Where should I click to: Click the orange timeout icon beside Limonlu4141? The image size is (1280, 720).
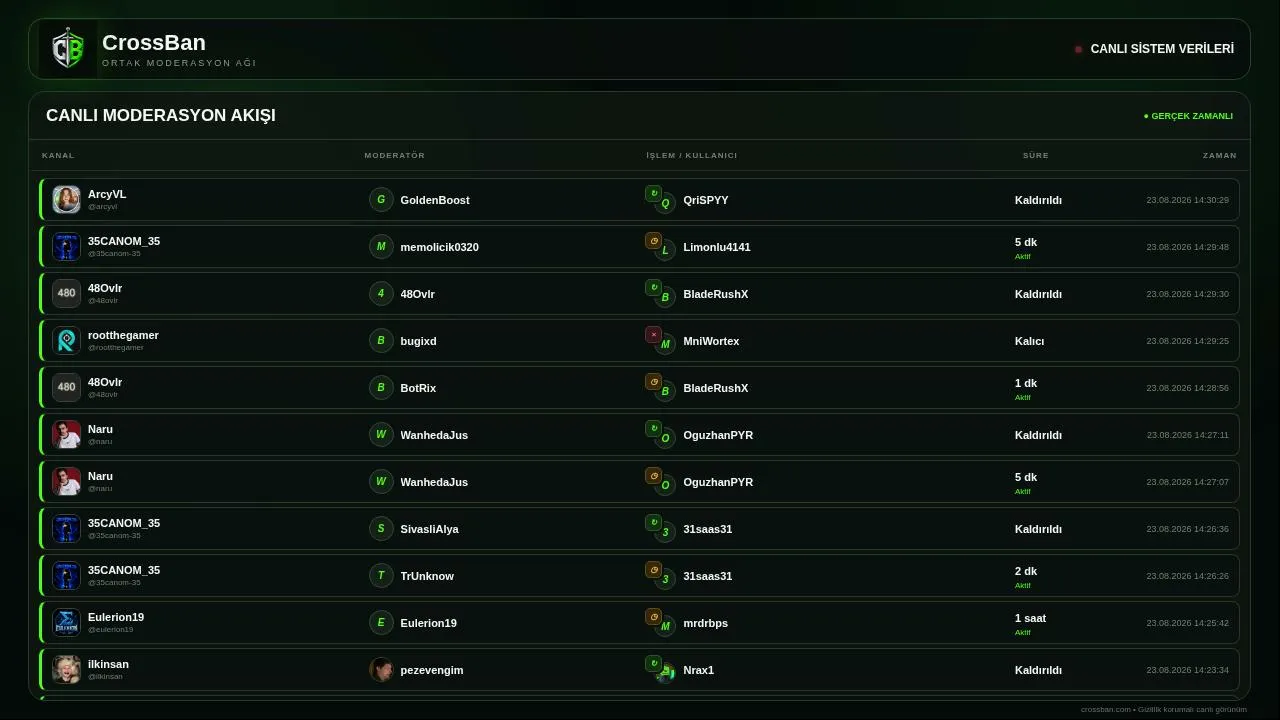coord(653,241)
